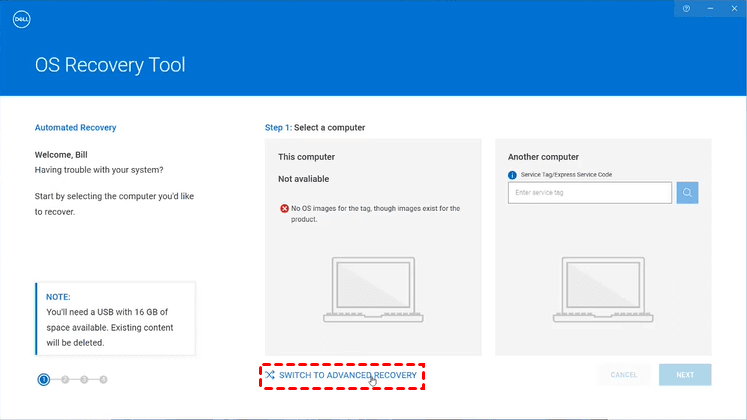Click the shuffle icon beside Switch to Advanced Recovery

click(x=270, y=375)
